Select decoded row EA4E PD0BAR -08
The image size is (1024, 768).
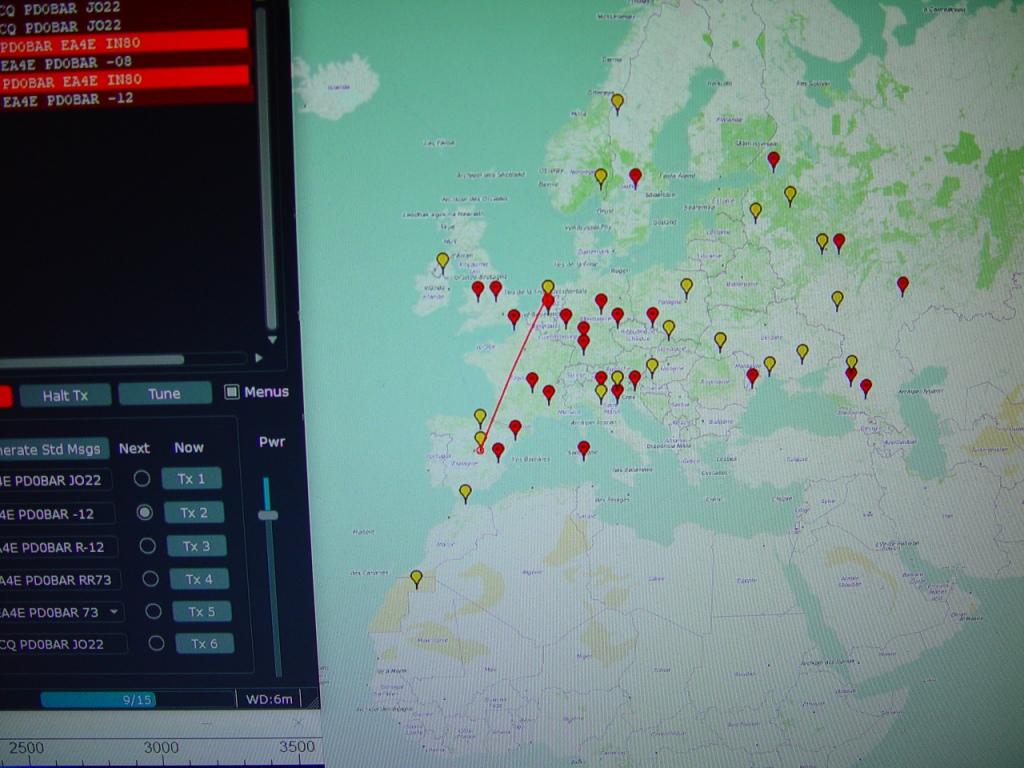point(124,63)
